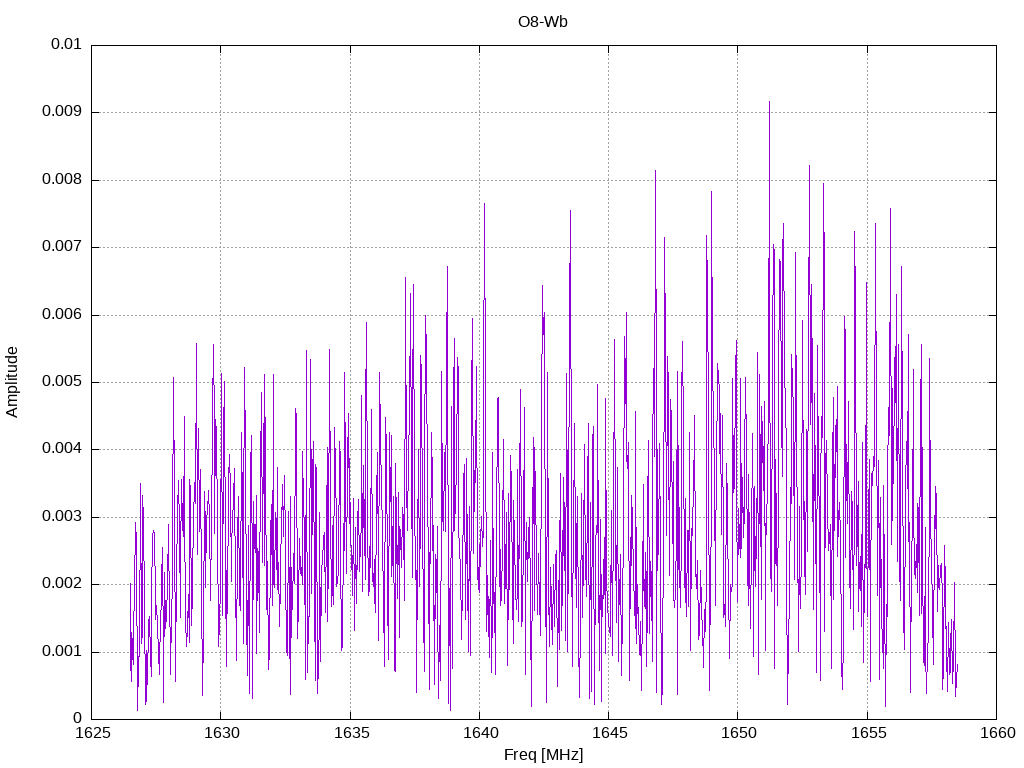Click the 0.002 y-axis tick label

click(x=62, y=584)
